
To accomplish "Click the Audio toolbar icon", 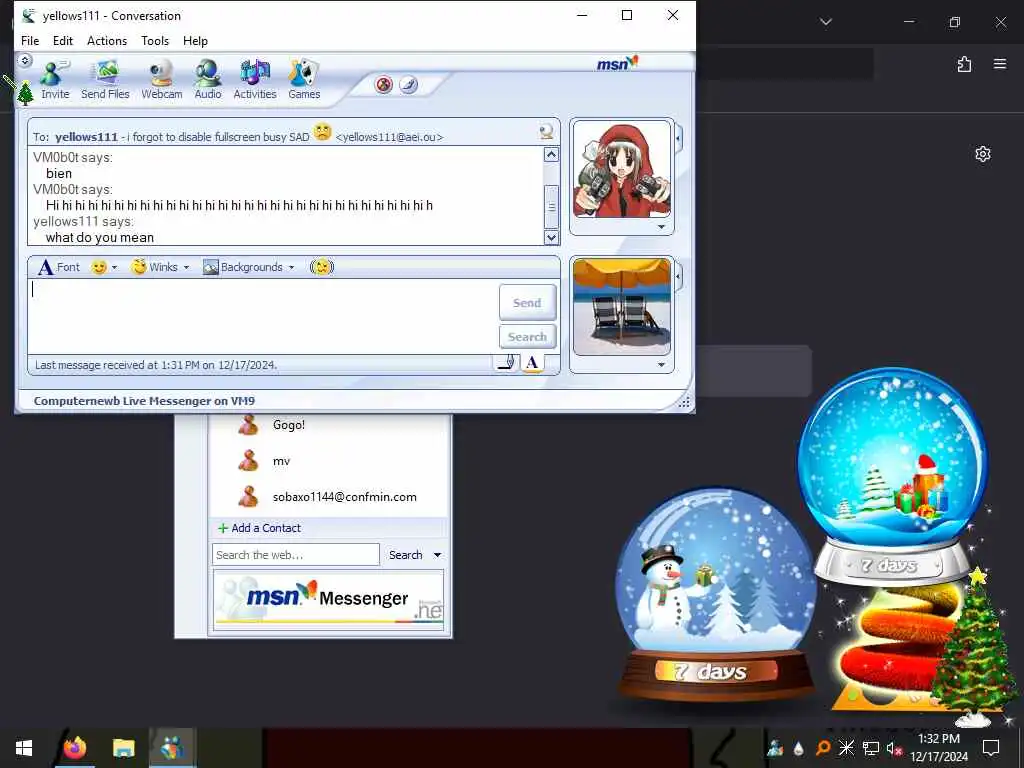I will point(208,80).
